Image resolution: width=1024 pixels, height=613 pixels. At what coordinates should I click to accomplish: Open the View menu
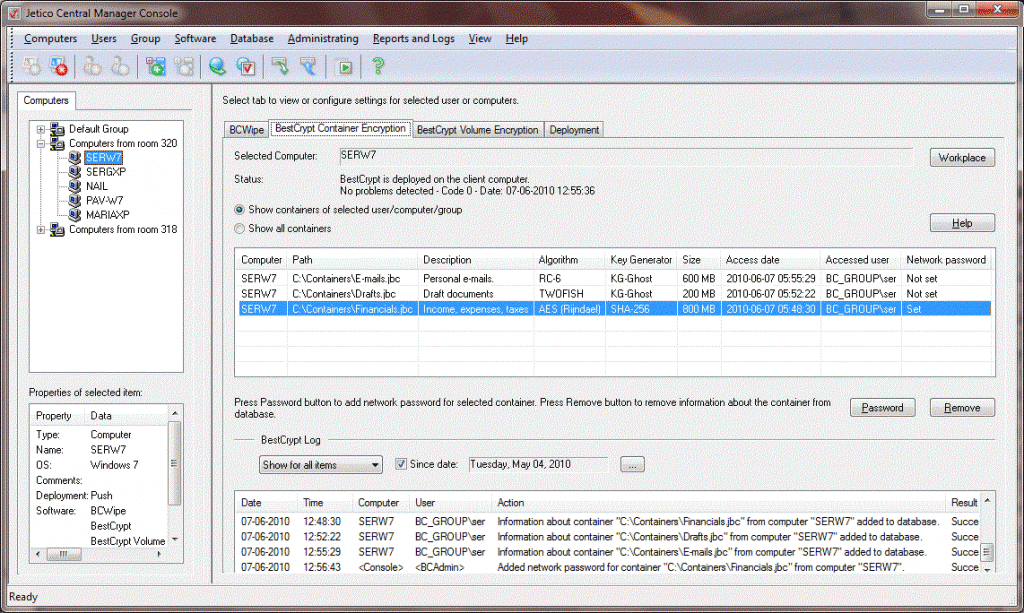pos(479,39)
